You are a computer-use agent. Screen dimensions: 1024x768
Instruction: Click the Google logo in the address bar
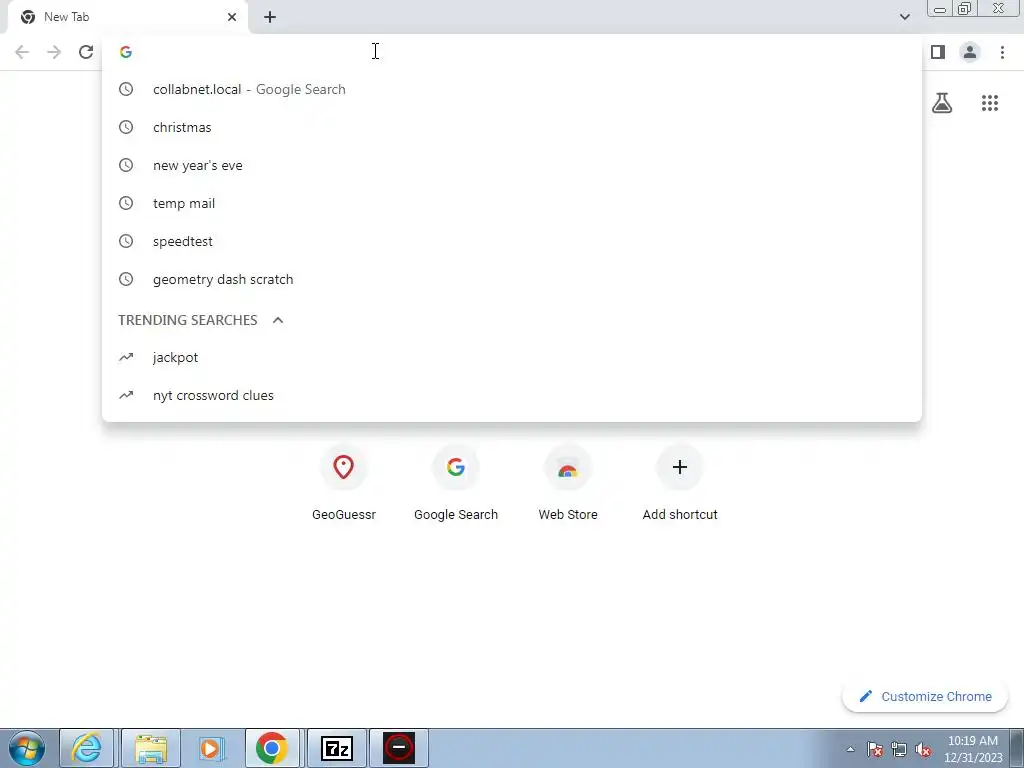(x=126, y=52)
